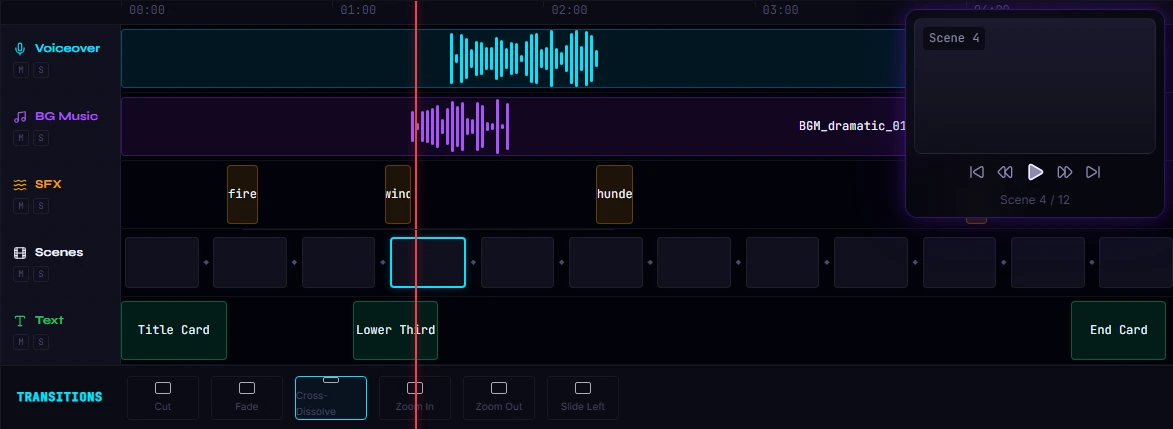Select the fire SFX clip
The width and height of the screenshot is (1173, 429).
[242, 195]
